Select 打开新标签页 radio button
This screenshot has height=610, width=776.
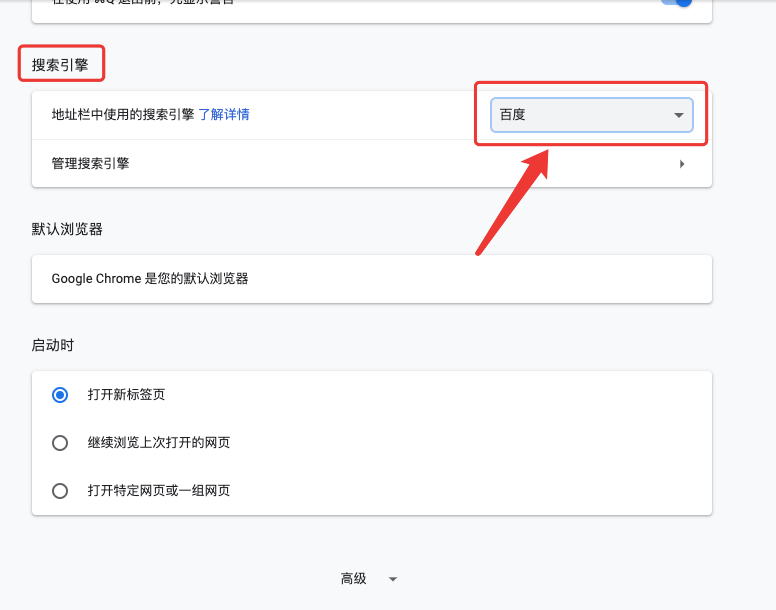[x=60, y=395]
